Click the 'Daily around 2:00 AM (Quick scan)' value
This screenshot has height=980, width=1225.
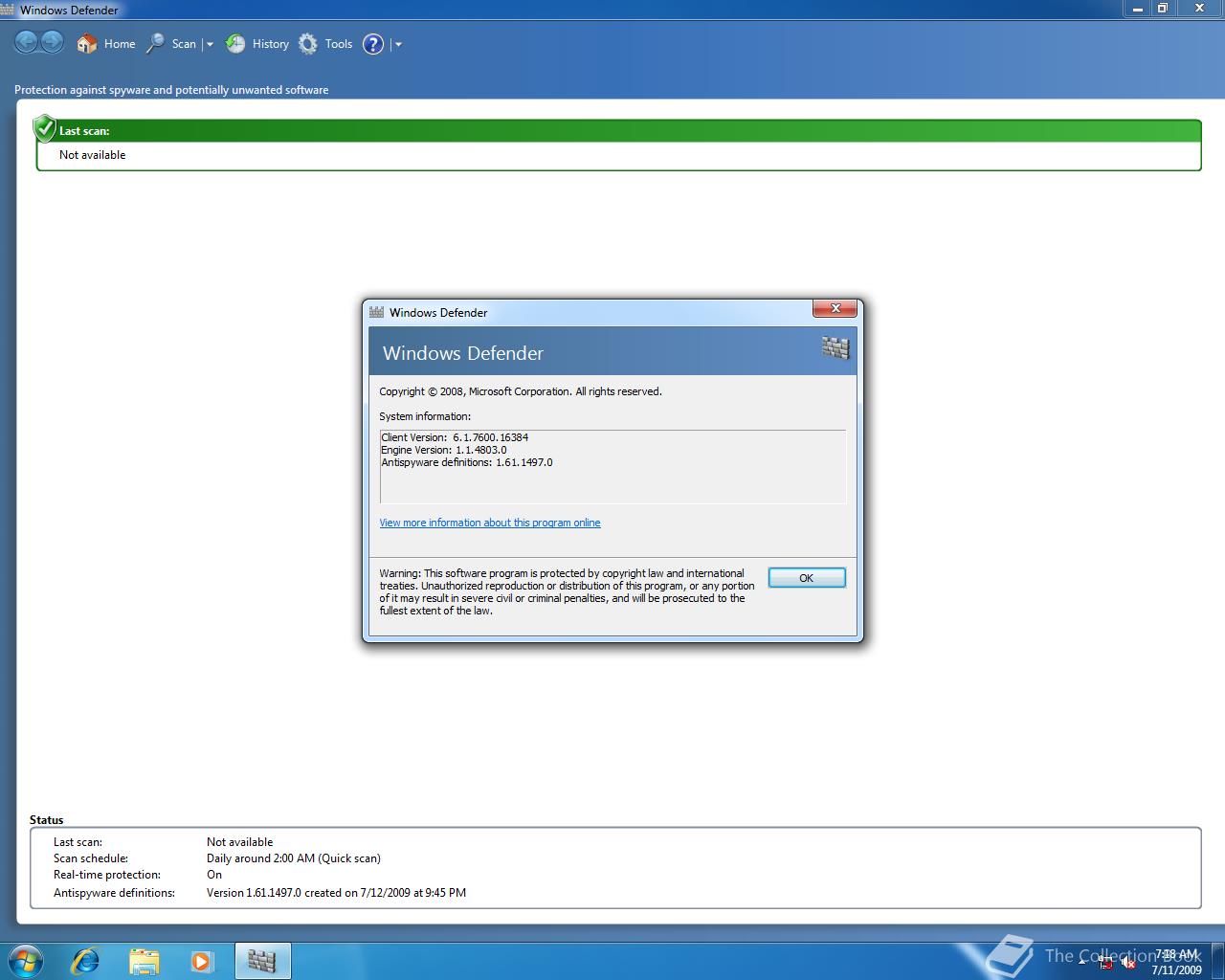point(294,858)
